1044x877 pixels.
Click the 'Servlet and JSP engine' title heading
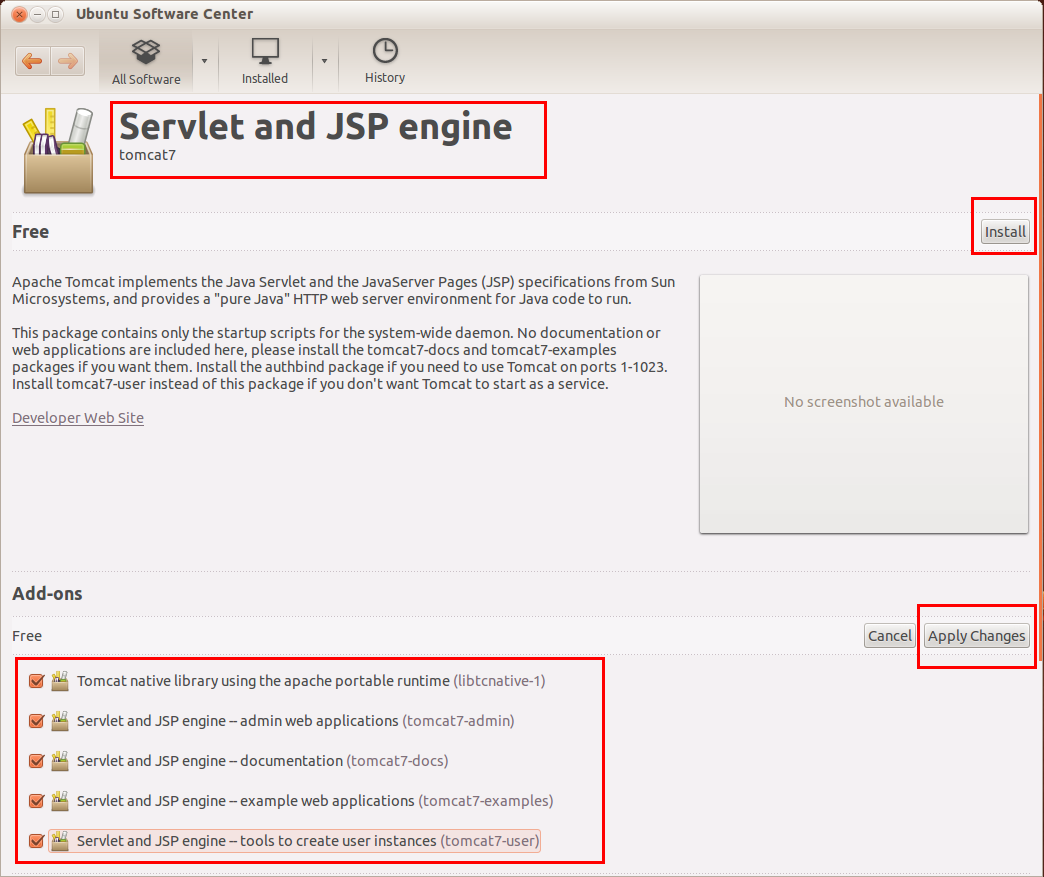316,126
